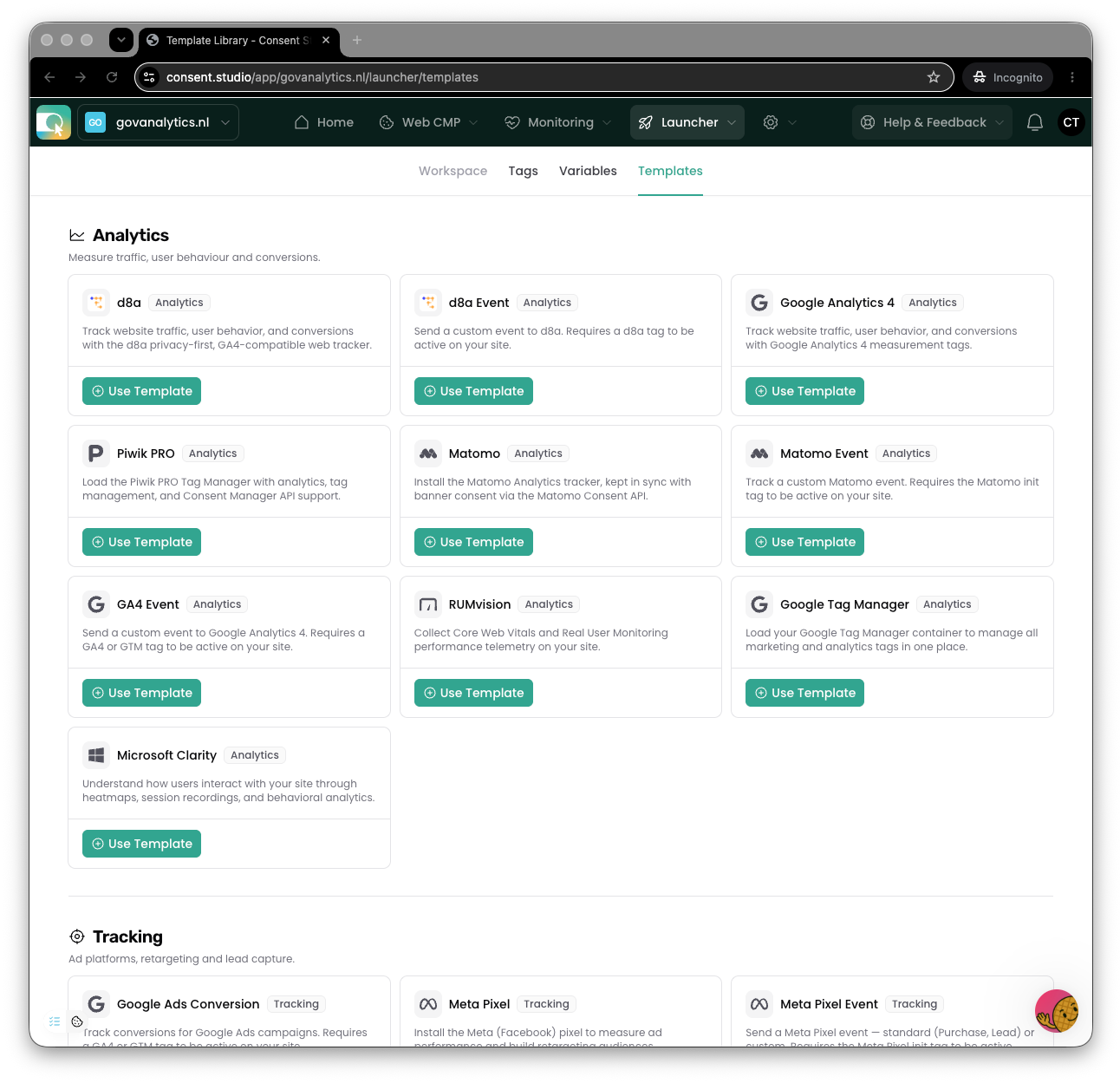View site information icon in address bar
The height and width of the screenshot is (1083, 1120).
(x=149, y=77)
